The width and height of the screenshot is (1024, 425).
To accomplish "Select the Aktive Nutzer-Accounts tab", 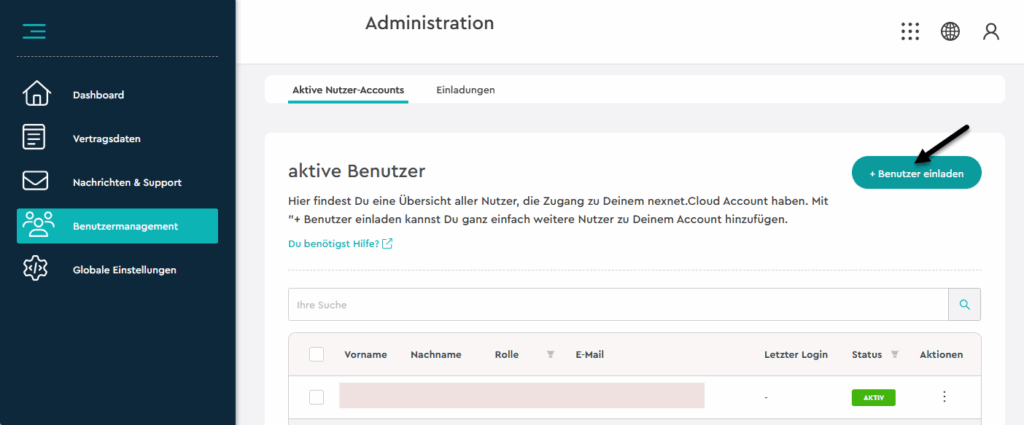I will click(348, 90).
